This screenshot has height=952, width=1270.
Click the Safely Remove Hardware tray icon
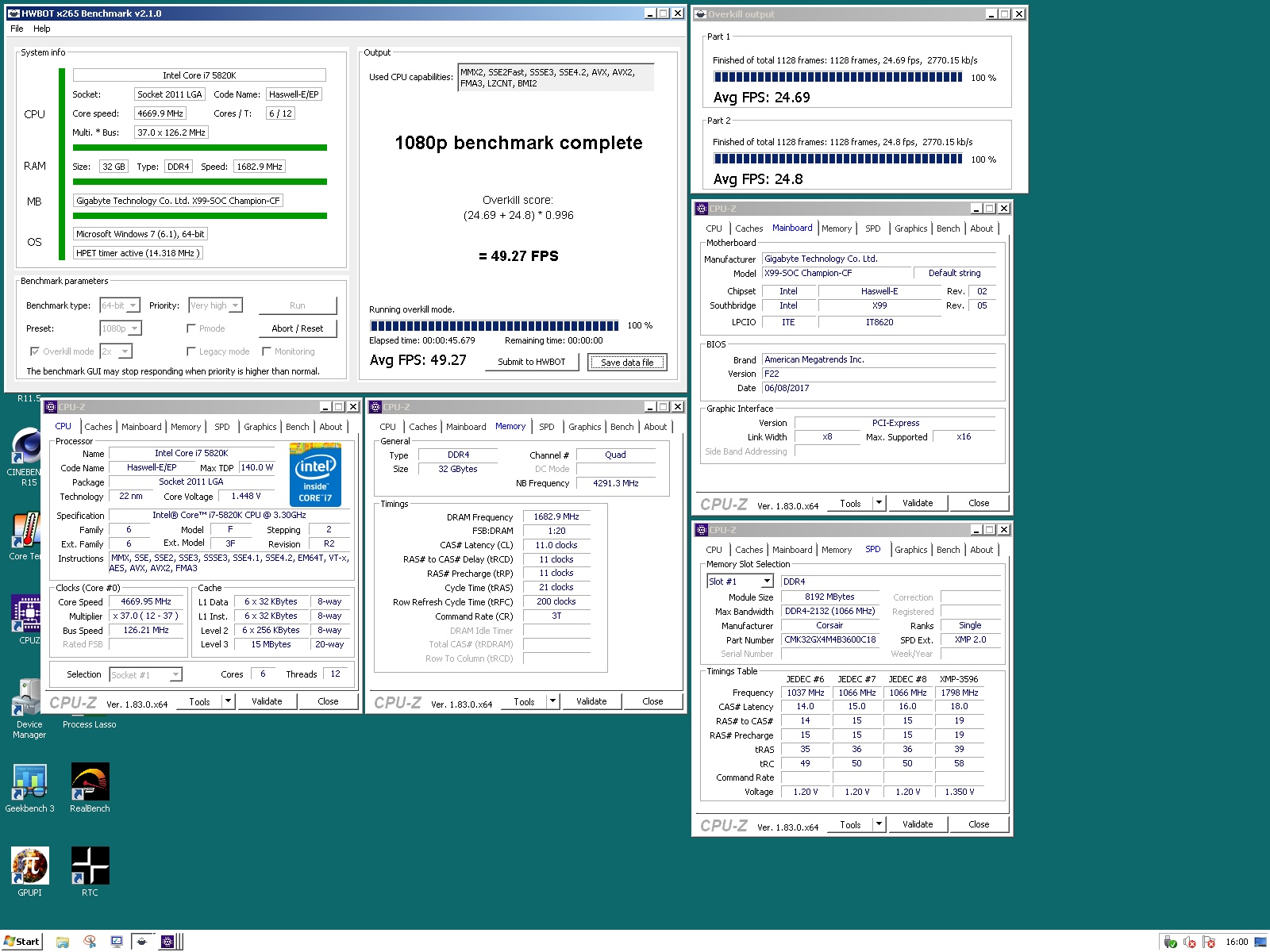pos(1170,942)
